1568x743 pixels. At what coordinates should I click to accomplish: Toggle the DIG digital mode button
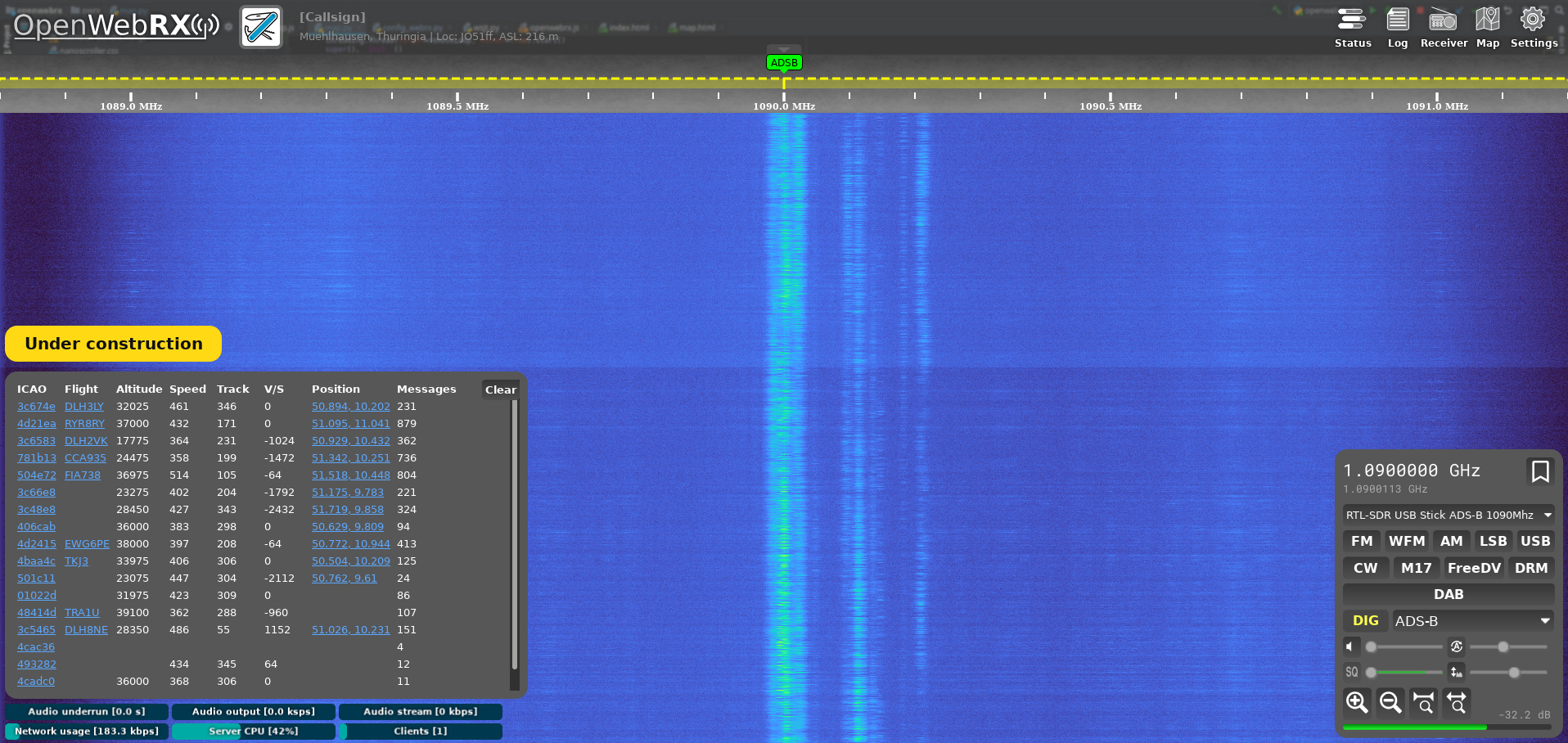point(1365,620)
